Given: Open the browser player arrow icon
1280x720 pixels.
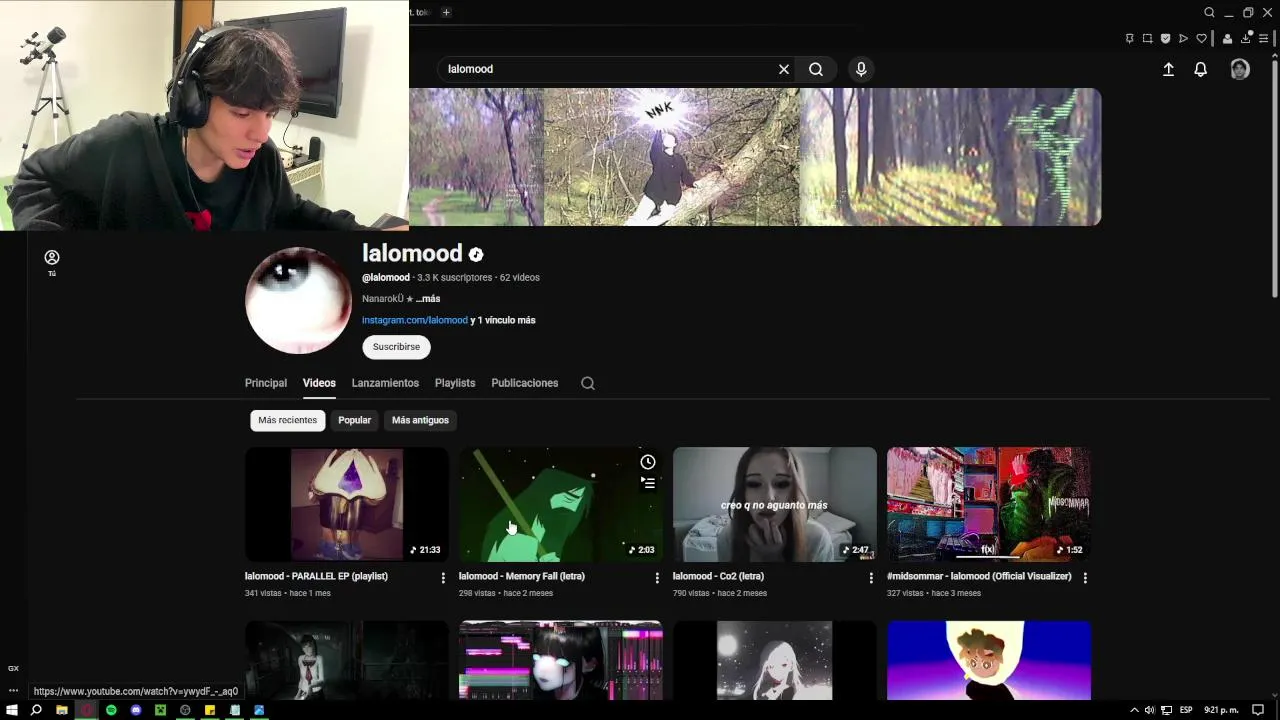Looking at the screenshot, I should [x=1183, y=39].
